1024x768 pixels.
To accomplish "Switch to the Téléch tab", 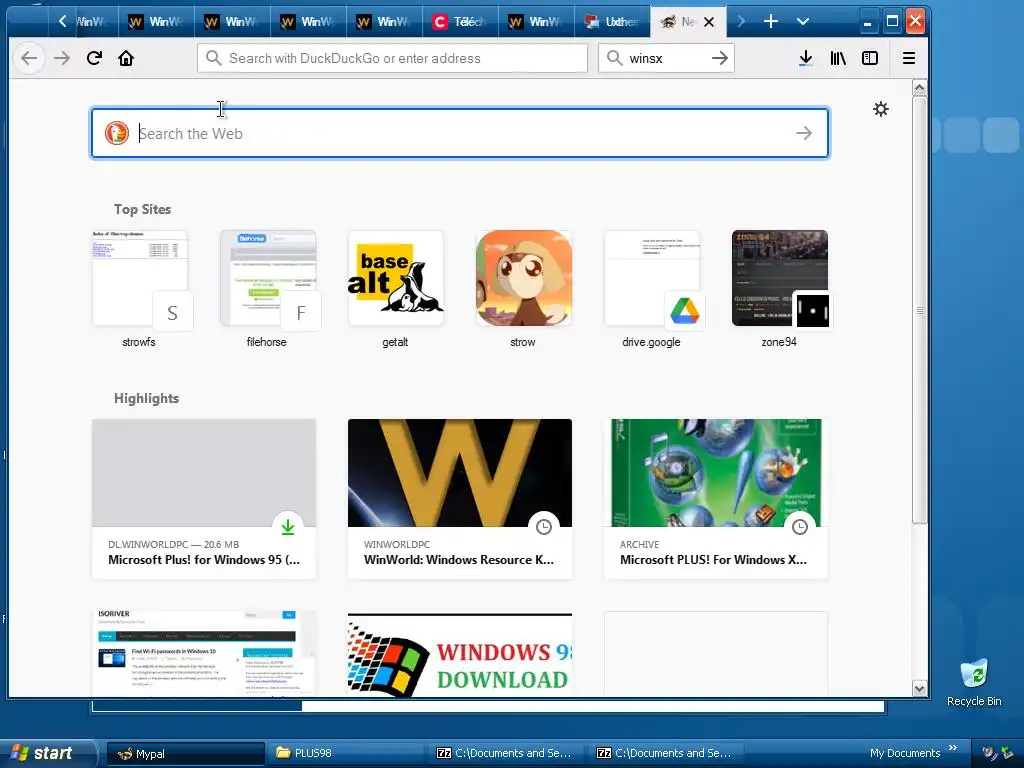I will tap(460, 22).
